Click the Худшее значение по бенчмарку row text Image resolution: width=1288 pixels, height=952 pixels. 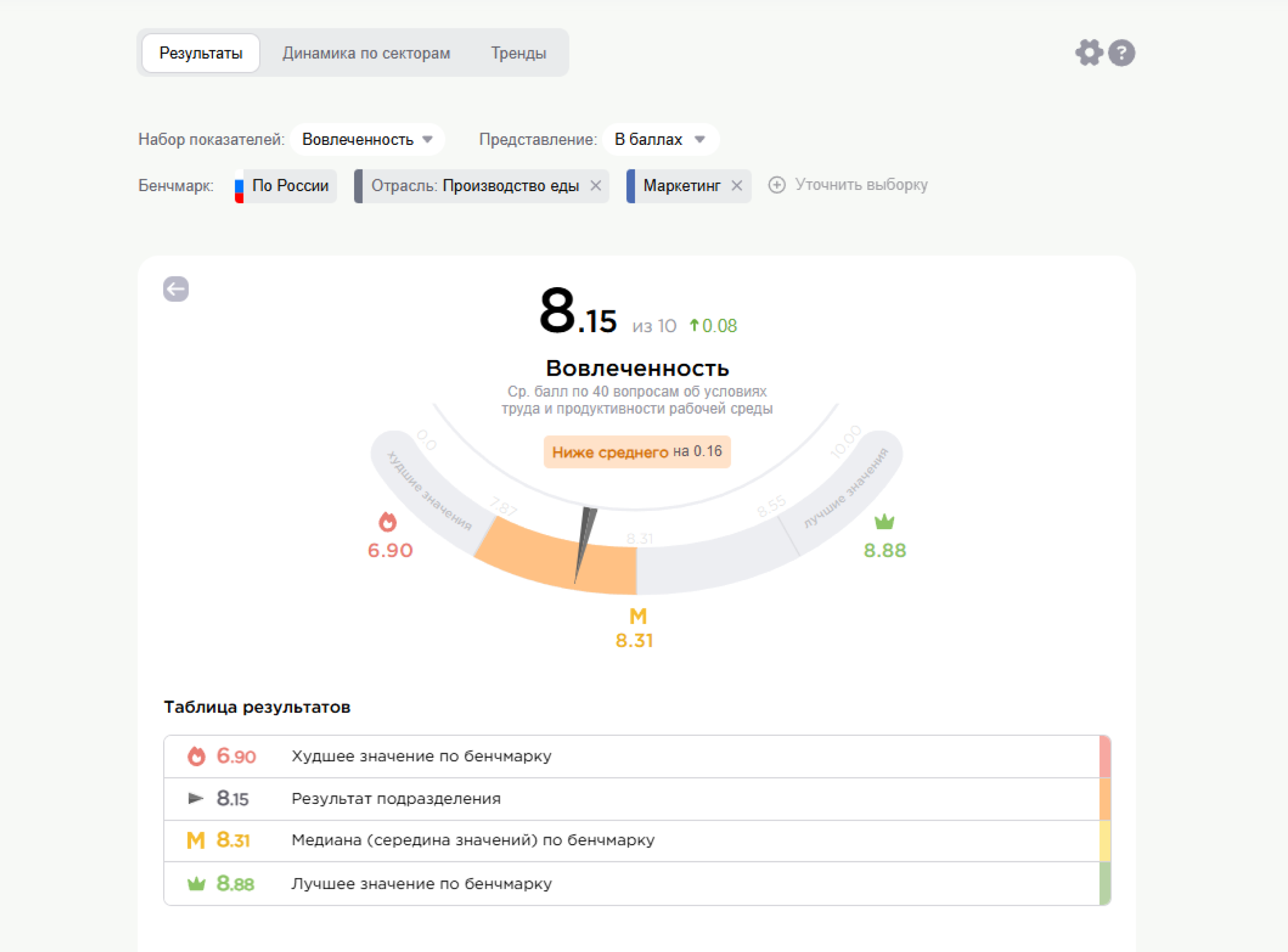pyautogui.click(x=421, y=756)
